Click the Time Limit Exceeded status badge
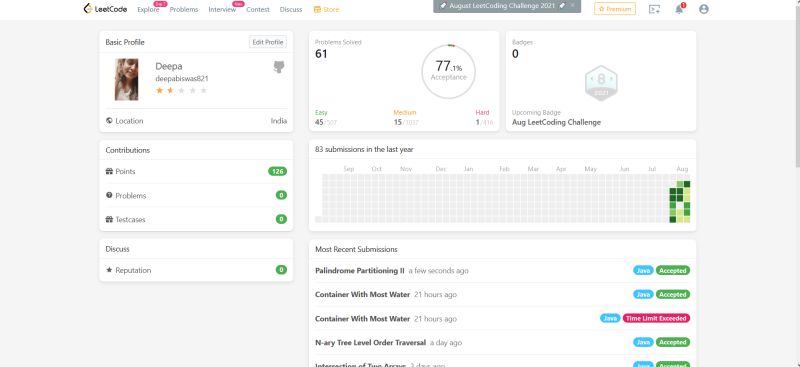The width and height of the screenshot is (800, 367). click(x=656, y=318)
